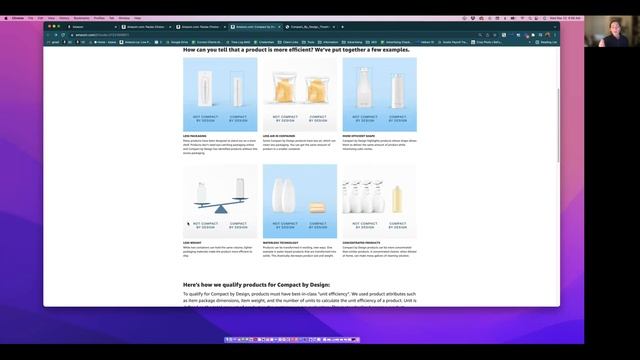Switch to the first Amazon tab
This screenshot has height=360, width=640.
pyautogui.click(x=92, y=27)
